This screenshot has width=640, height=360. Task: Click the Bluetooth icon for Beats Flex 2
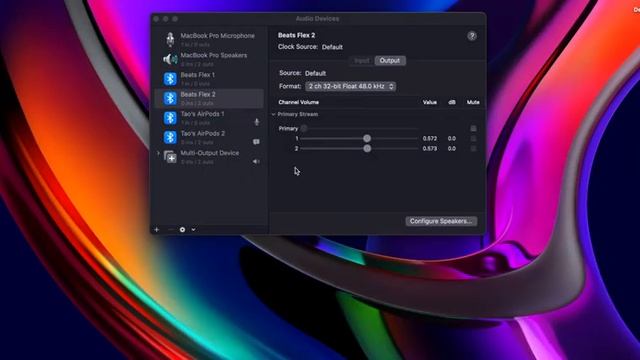point(170,98)
